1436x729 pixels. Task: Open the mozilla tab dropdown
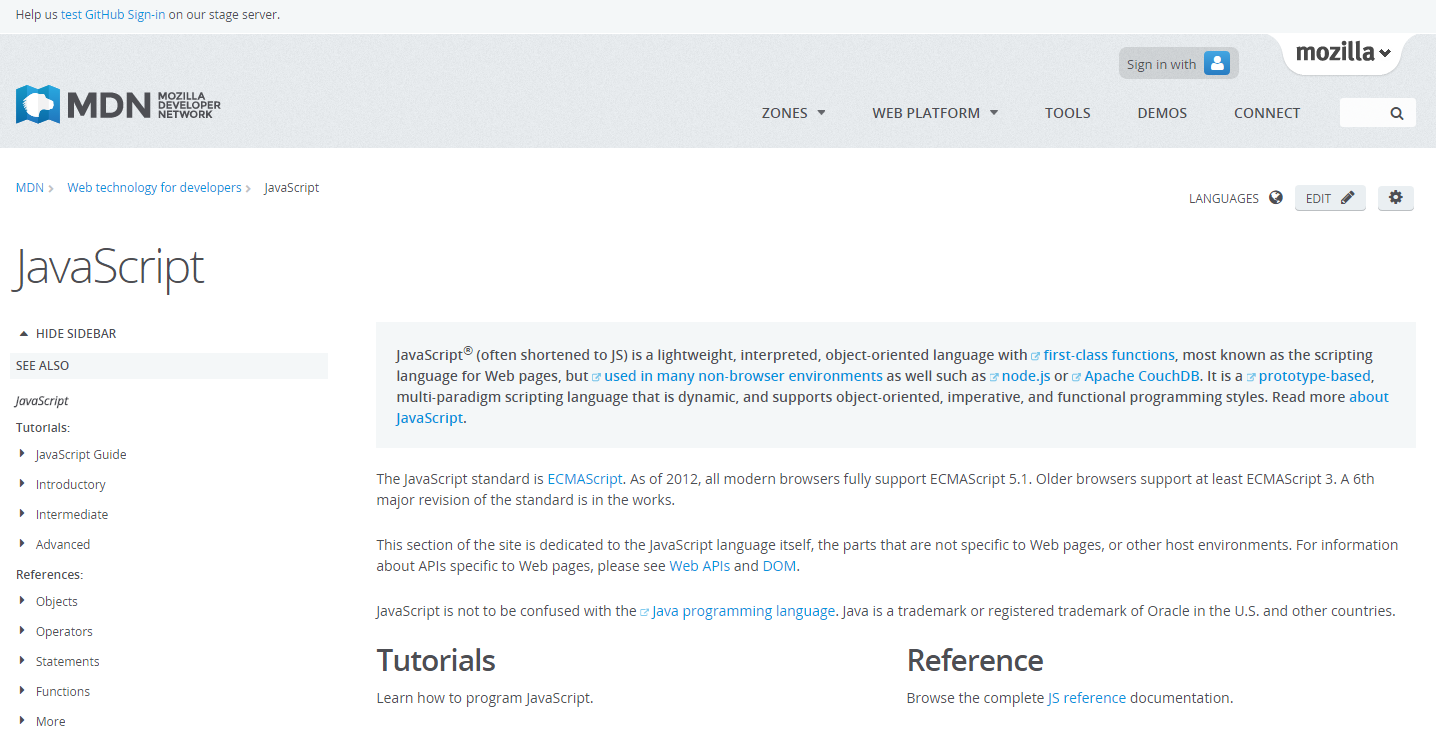(x=1343, y=53)
